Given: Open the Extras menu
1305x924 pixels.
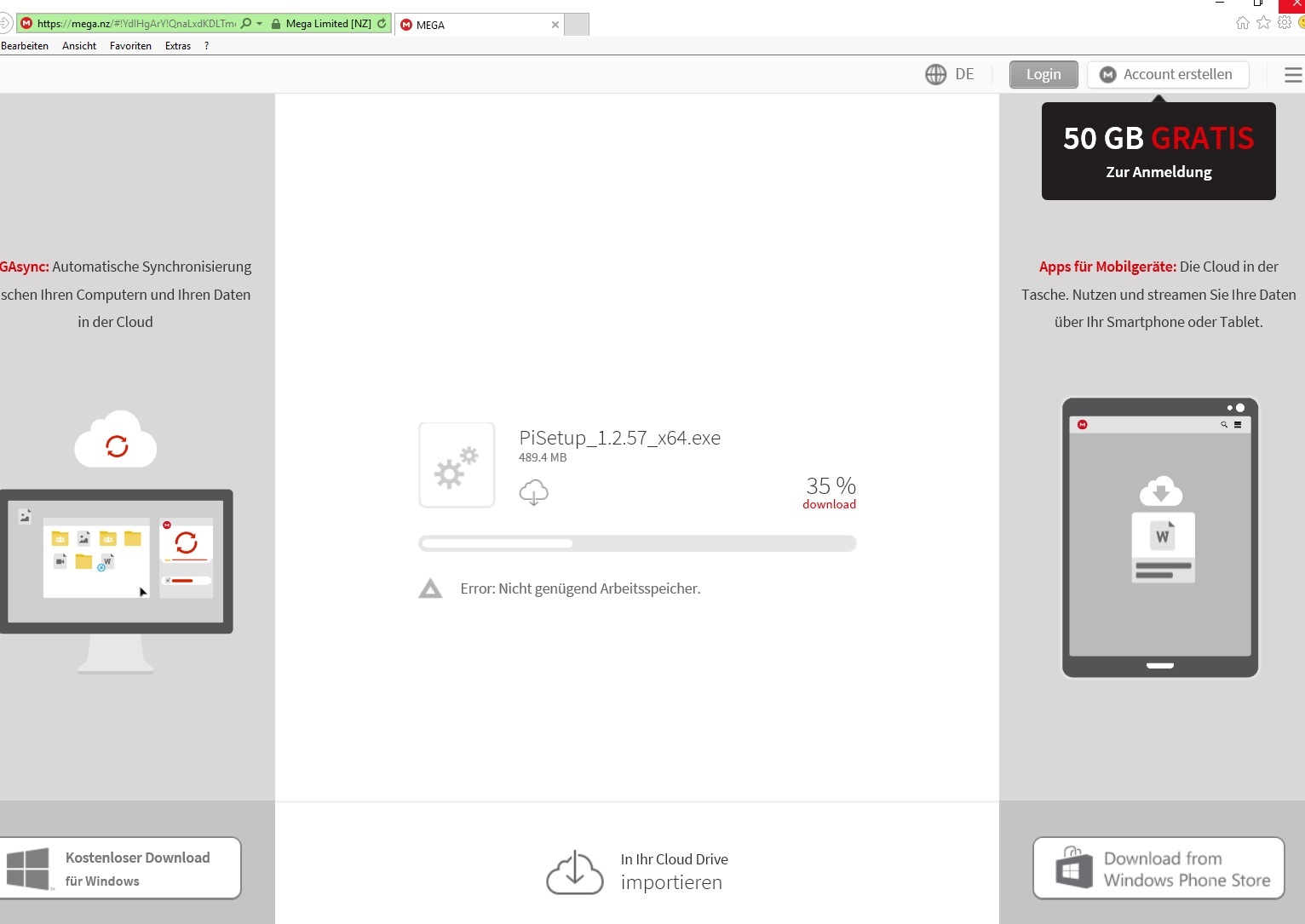Looking at the screenshot, I should [x=178, y=46].
